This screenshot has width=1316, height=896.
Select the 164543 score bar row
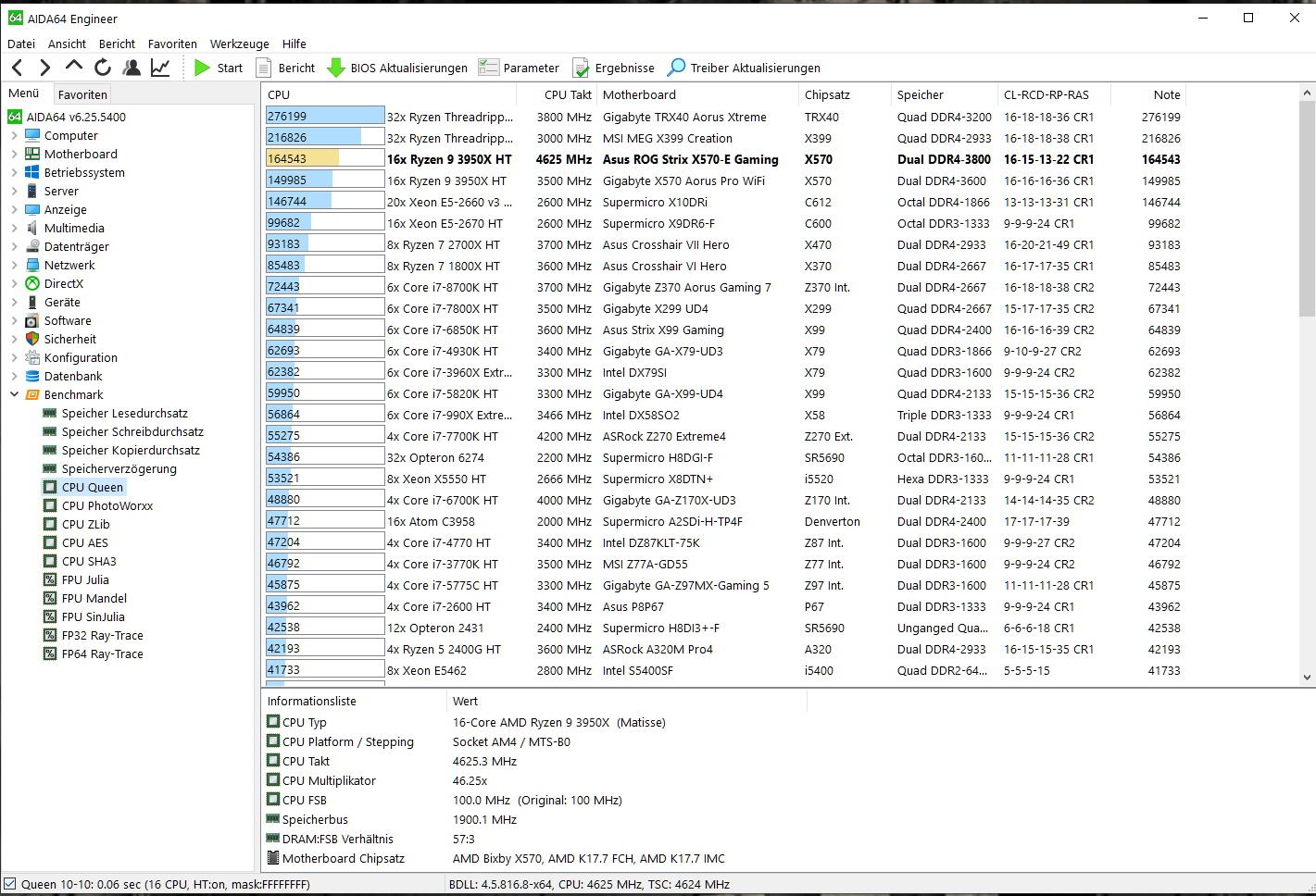click(x=722, y=159)
